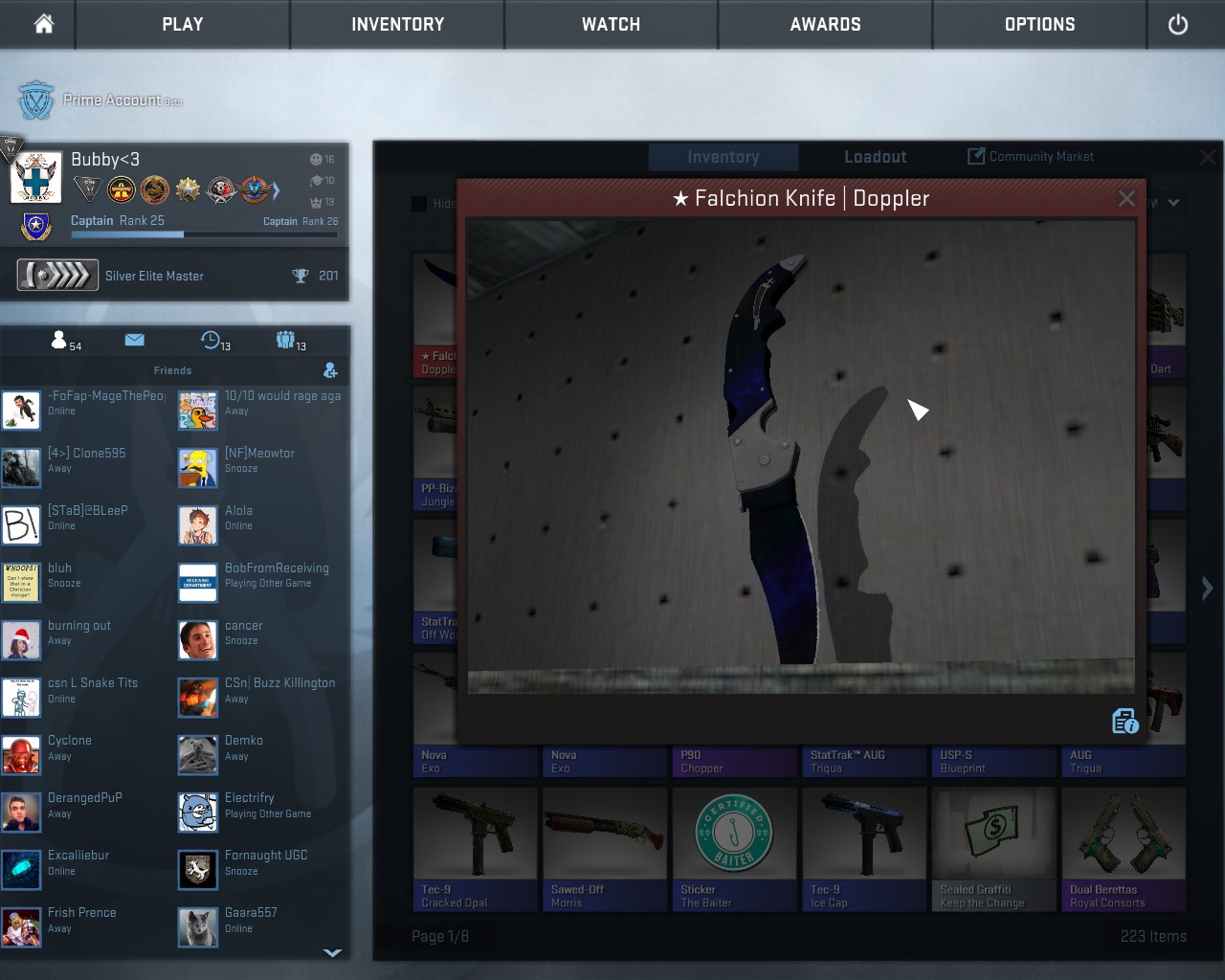Click Gaara557's cat avatar

(x=198, y=926)
